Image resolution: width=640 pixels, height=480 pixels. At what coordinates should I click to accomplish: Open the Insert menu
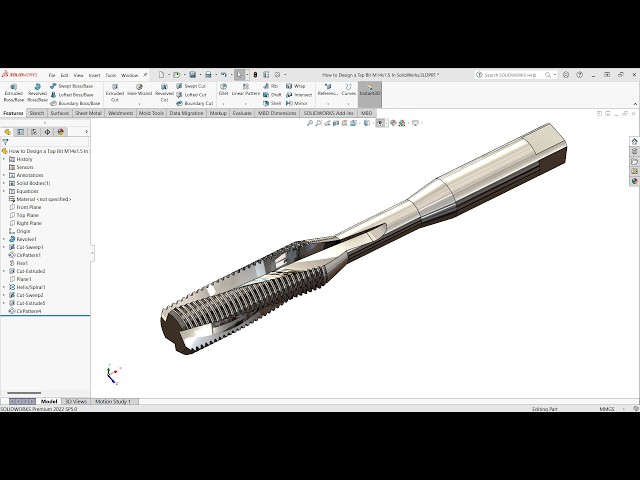tap(94, 76)
